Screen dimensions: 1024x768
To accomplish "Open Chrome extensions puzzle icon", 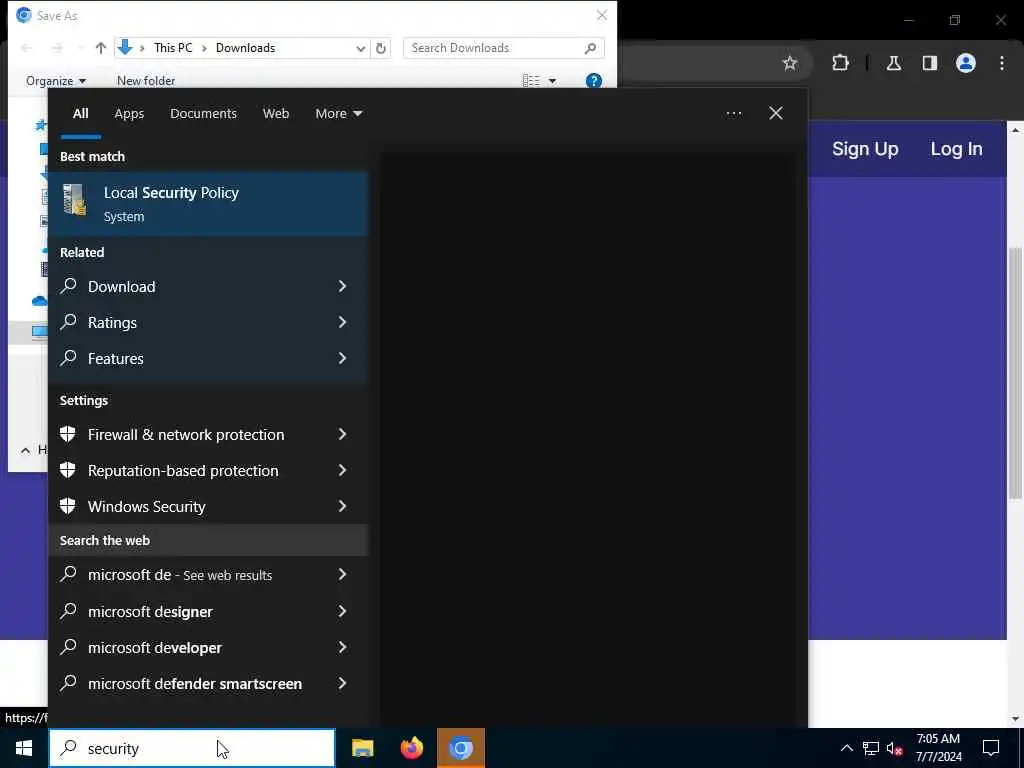I will pyautogui.click(x=840, y=63).
